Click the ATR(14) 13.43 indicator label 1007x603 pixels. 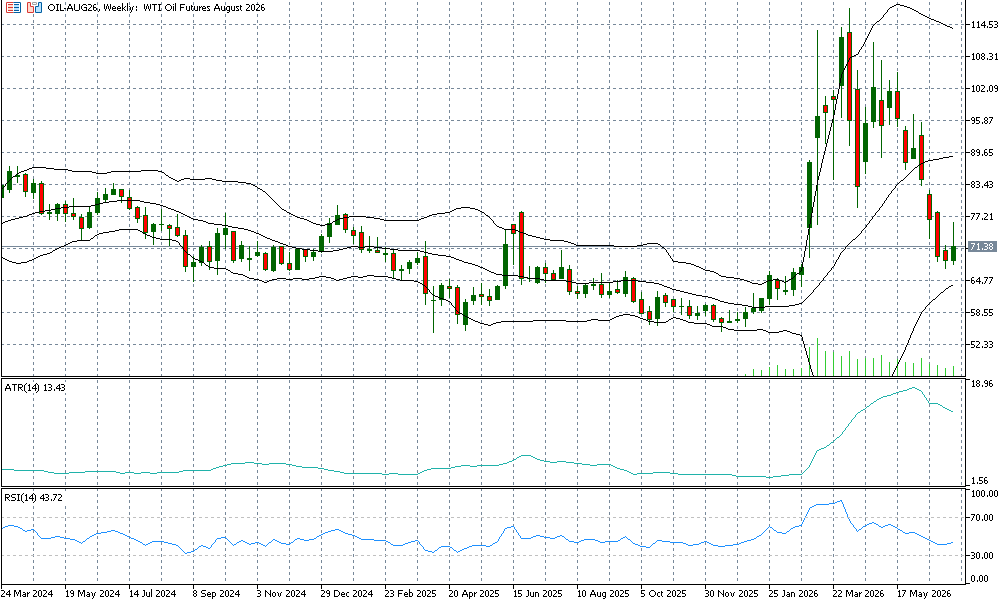click(x=35, y=388)
